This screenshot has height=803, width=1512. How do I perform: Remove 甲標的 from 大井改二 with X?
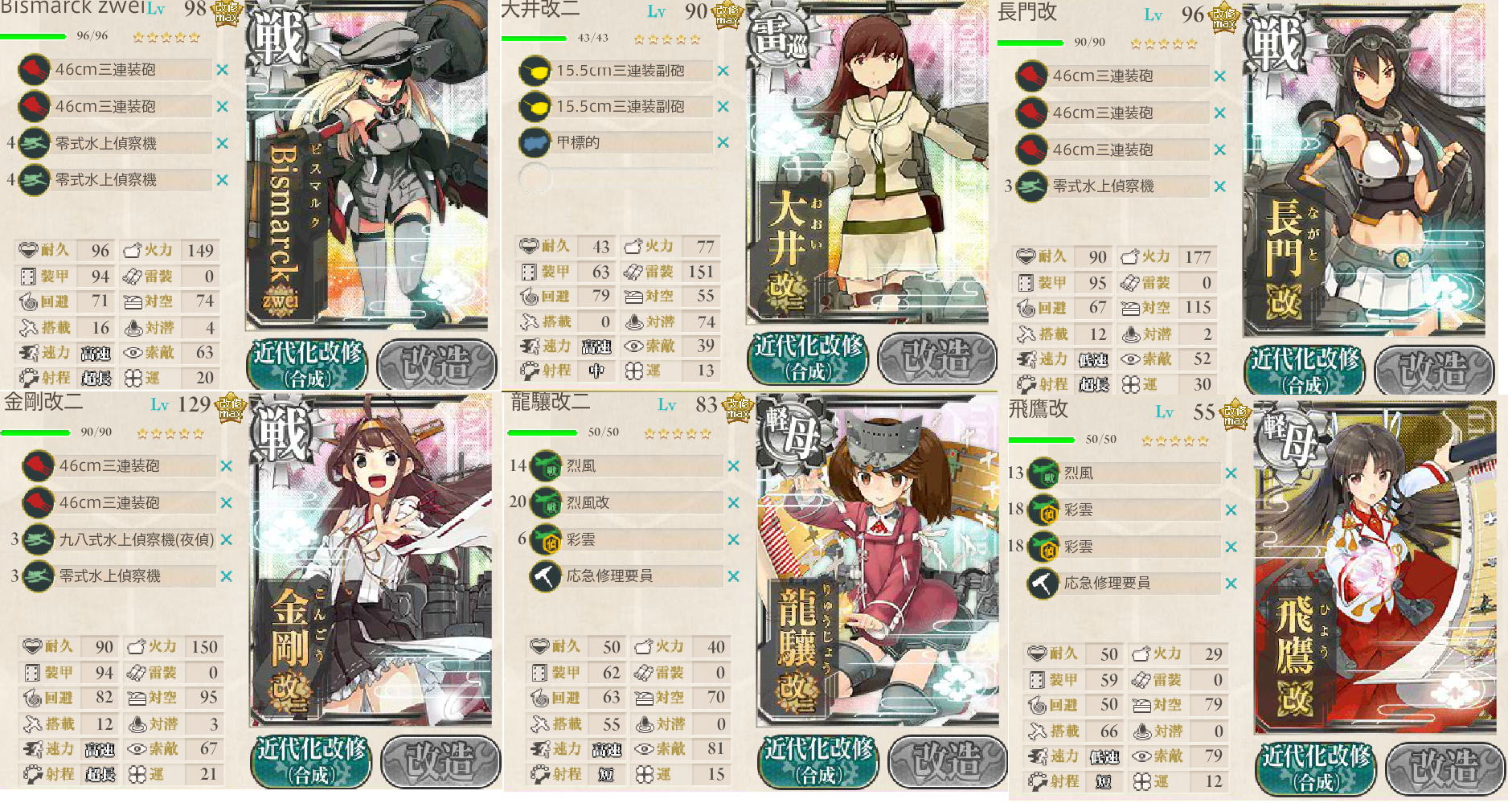(723, 142)
